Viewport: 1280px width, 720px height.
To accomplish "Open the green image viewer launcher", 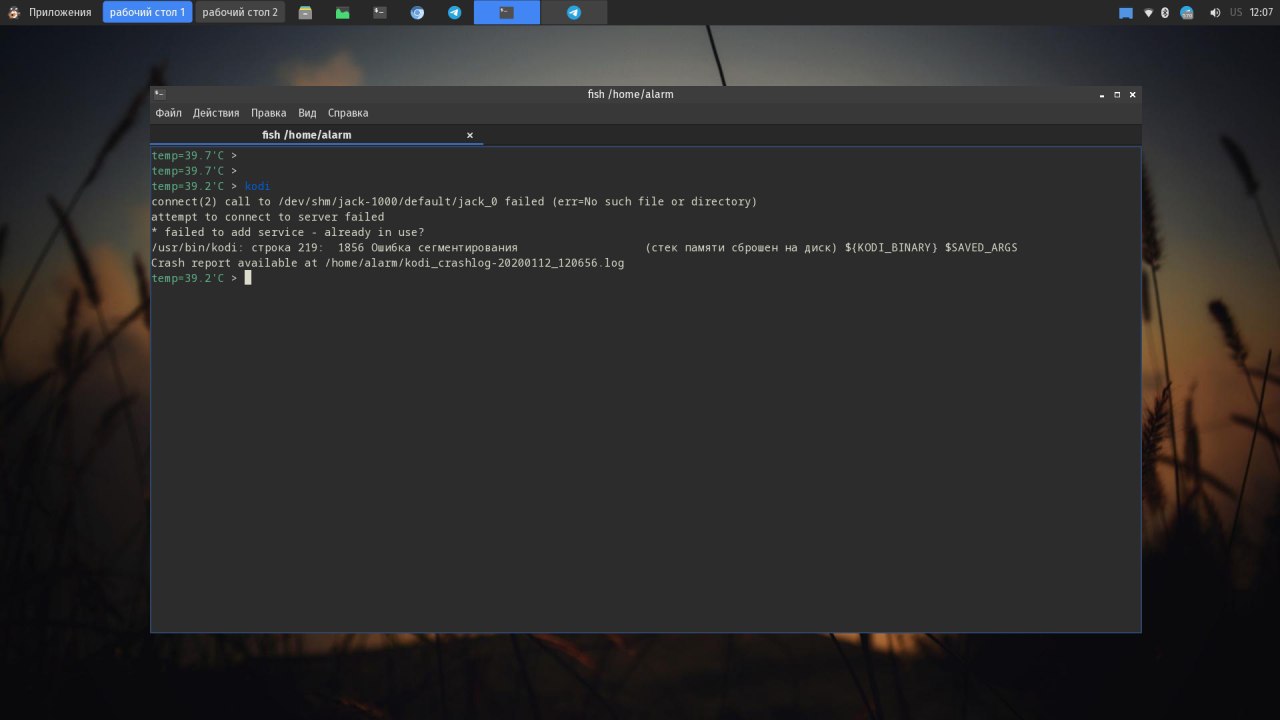I will tap(343, 13).
